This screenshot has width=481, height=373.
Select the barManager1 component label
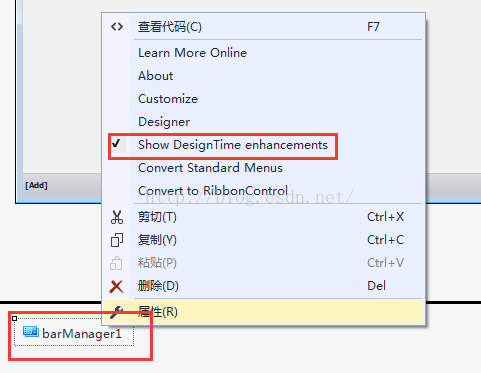pyautogui.click(x=82, y=334)
